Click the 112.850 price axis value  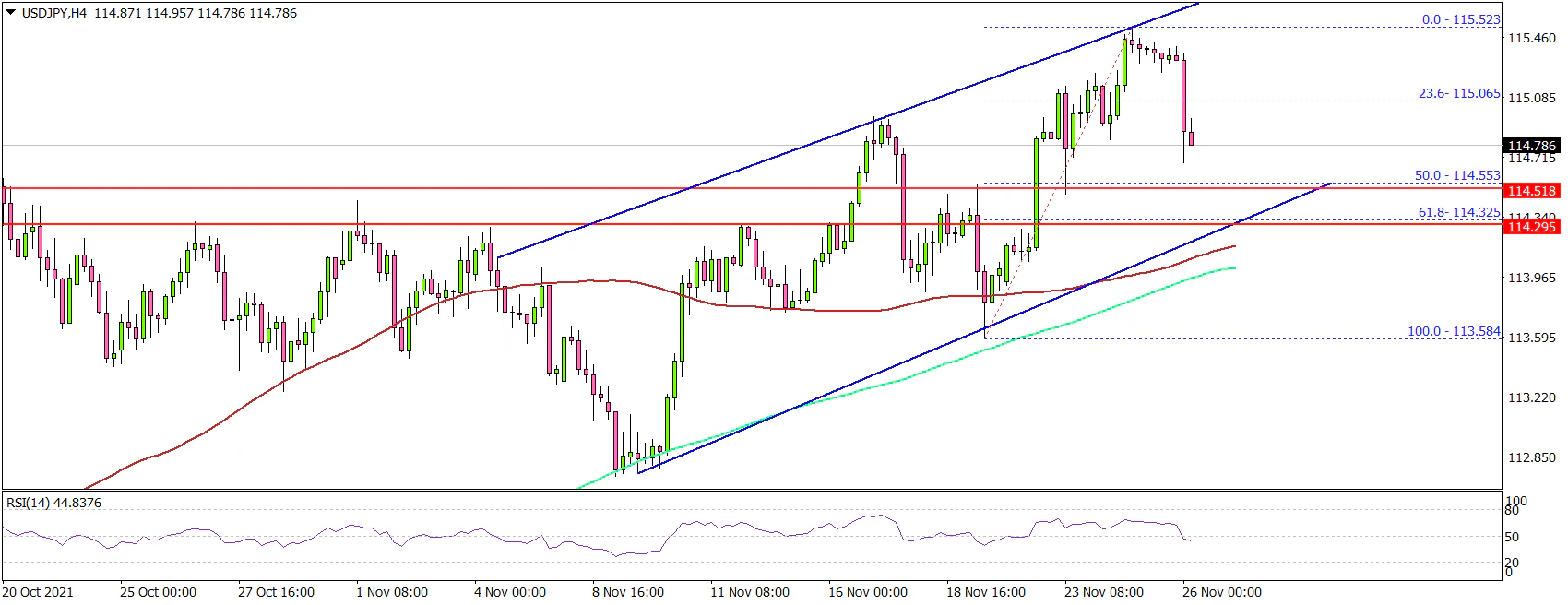[x=1531, y=458]
